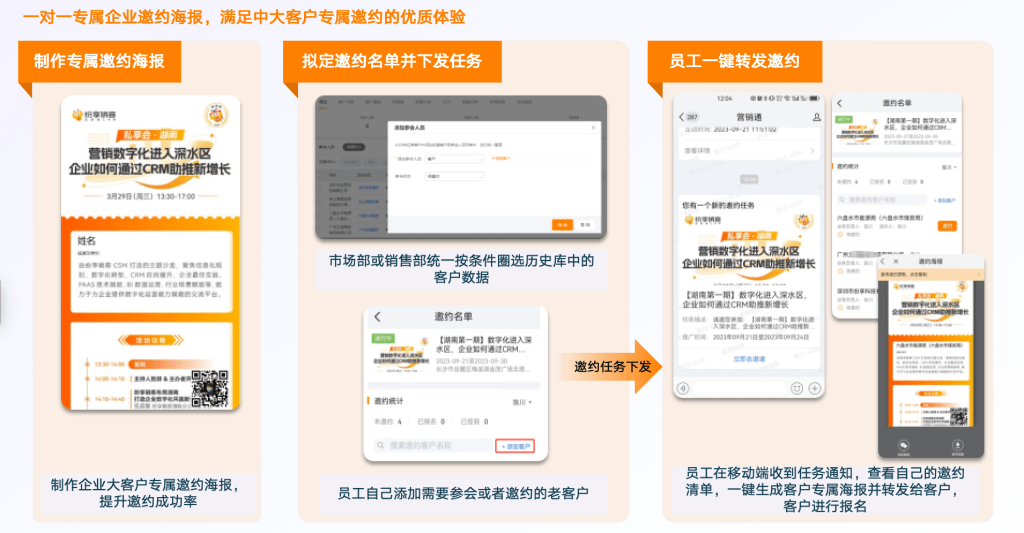Tap back arrow on middle 邀约名单 screen
This screenshot has height=533, width=1024.
pyautogui.click(x=378, y=317)
